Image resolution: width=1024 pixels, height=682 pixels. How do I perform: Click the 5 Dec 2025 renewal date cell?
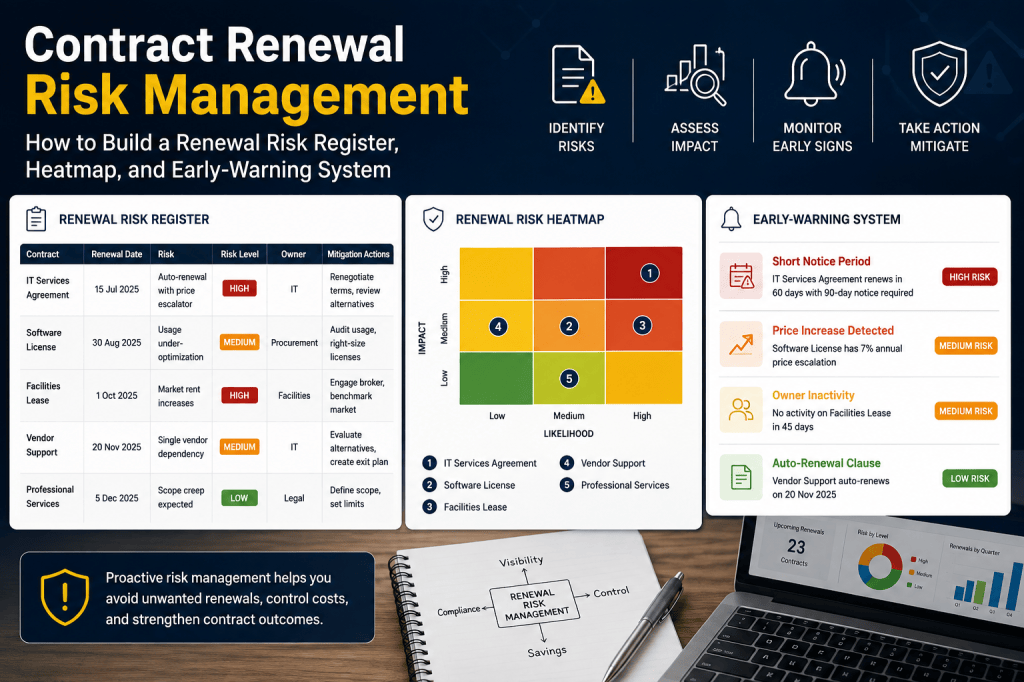(117, 498)
